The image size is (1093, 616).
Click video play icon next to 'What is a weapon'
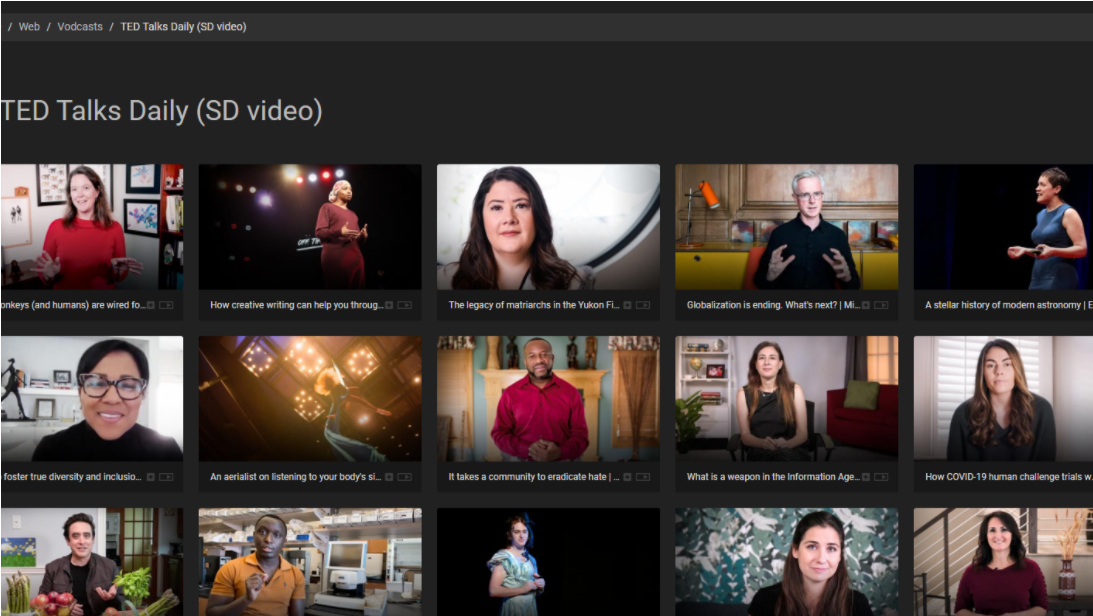tap(881, 477)
